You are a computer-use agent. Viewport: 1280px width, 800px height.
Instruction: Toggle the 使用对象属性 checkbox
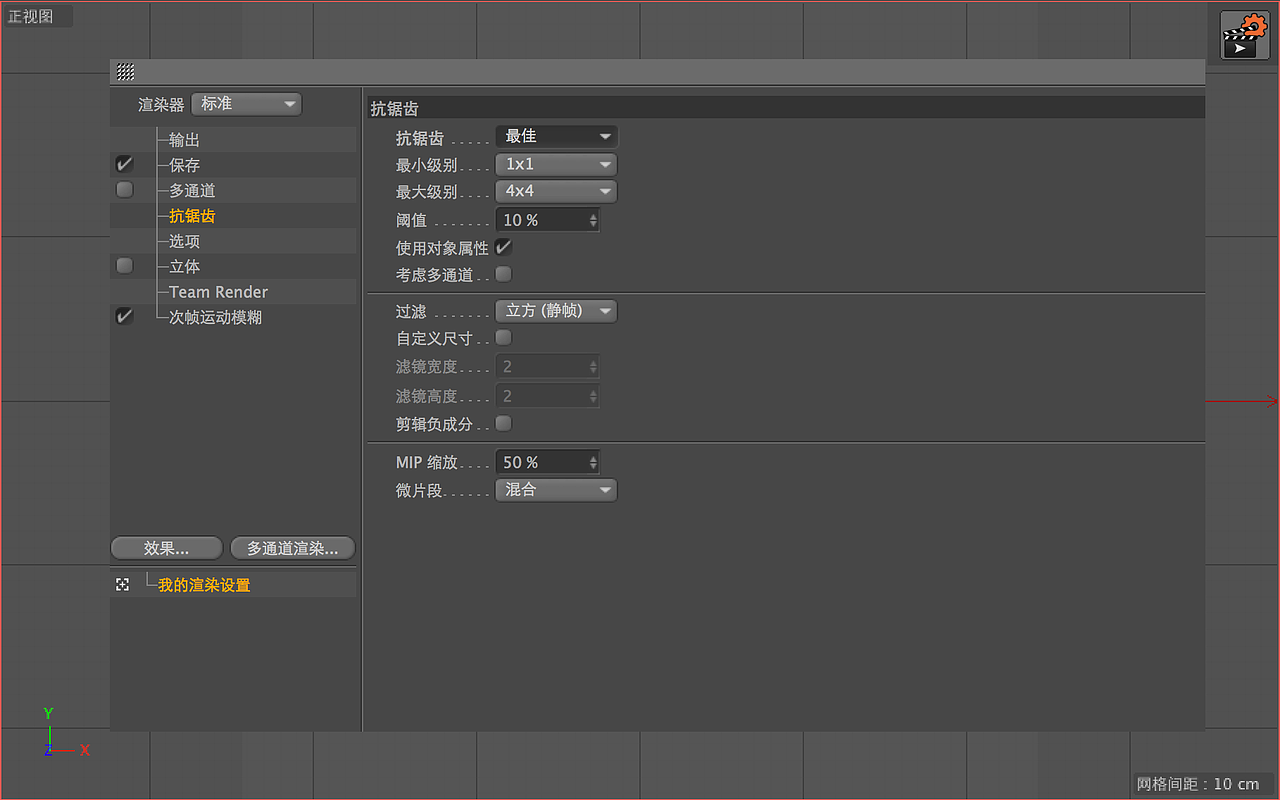(x=504, y=247)
